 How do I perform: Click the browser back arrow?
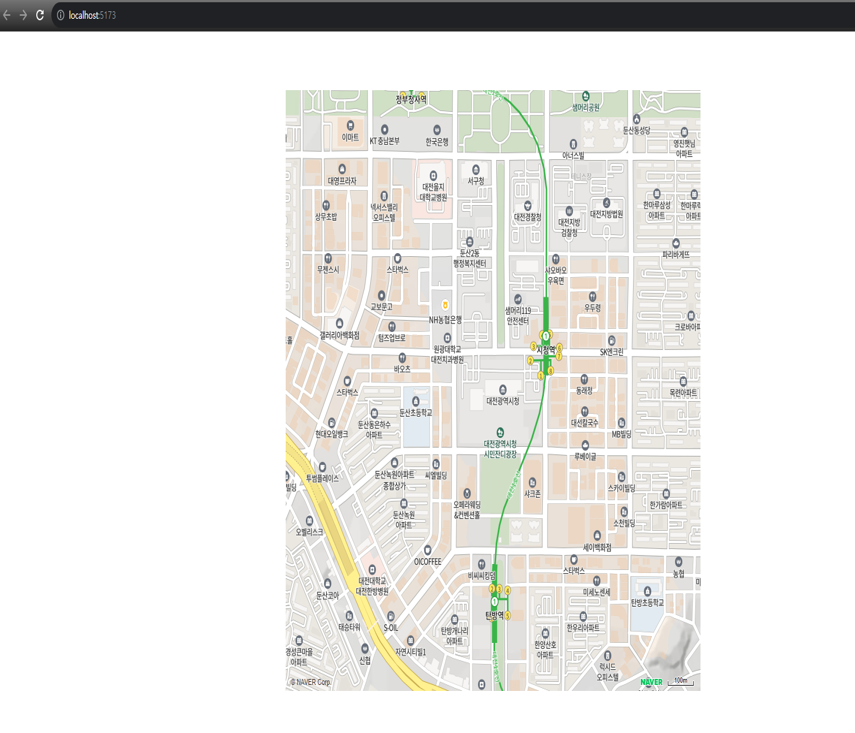pyautogui.click(x=7, y=15)
